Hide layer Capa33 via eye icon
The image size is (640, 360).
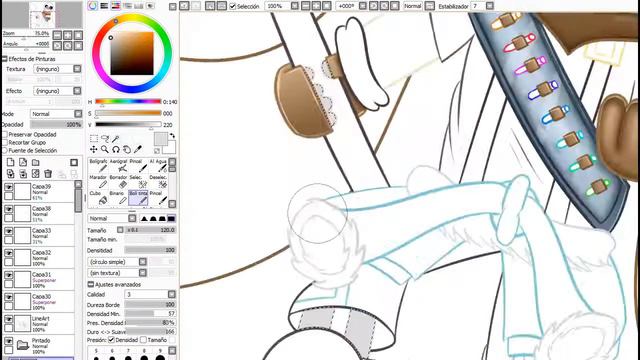[9, 231]
